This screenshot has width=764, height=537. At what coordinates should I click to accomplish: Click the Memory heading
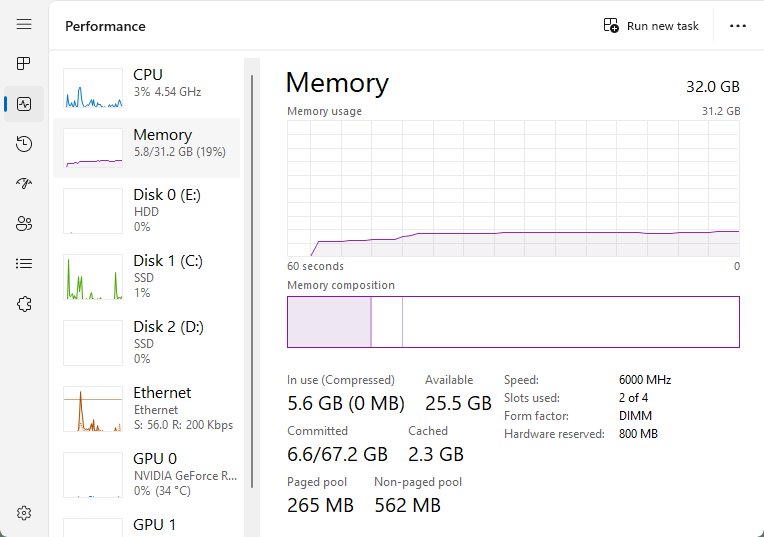click(337, 83)
